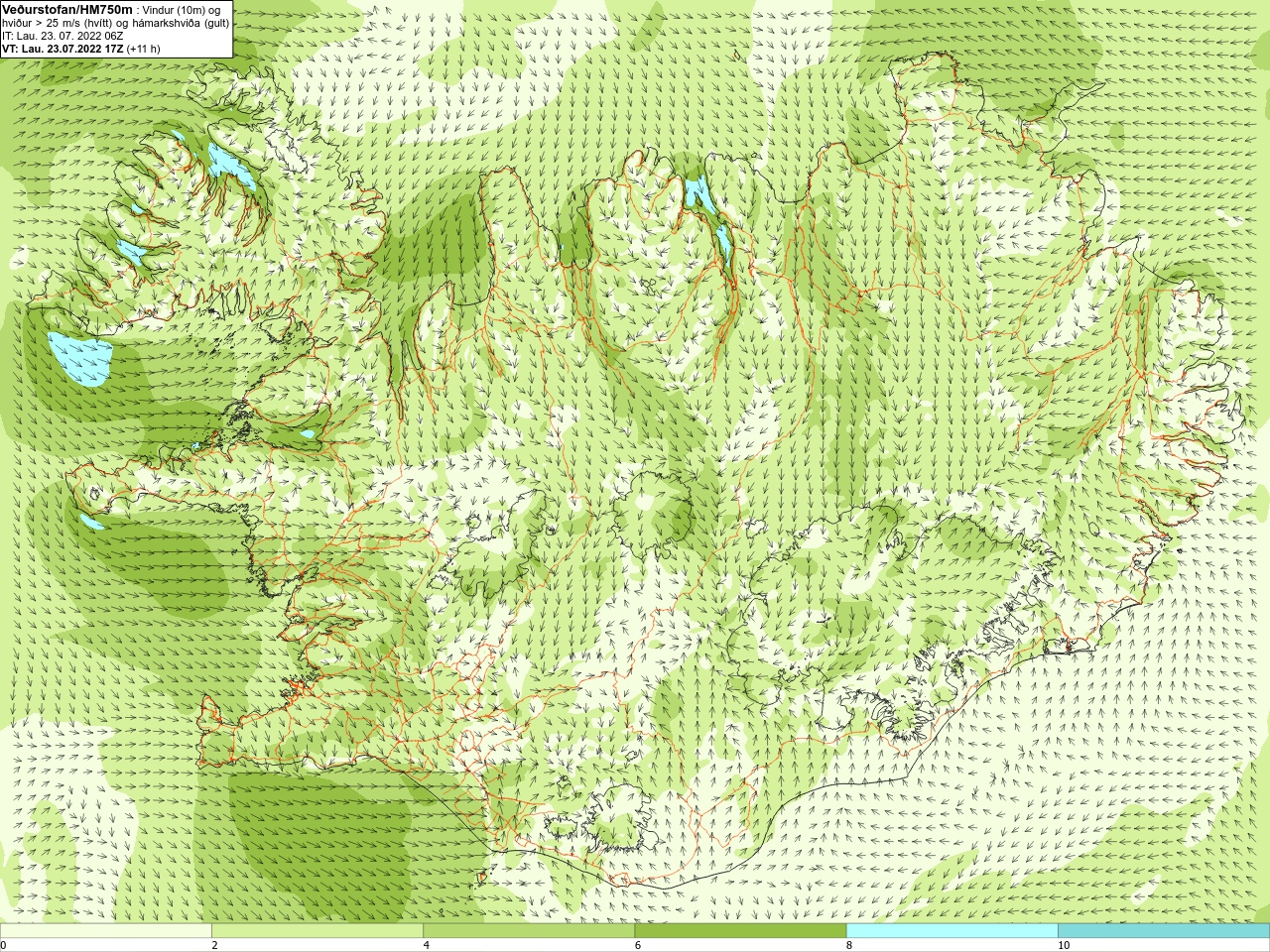The image size is (1270, 952).
Task: Select the 'IT: Lau. 23. 07. 2022 06Z' line
Action: [x=63, y=36]
